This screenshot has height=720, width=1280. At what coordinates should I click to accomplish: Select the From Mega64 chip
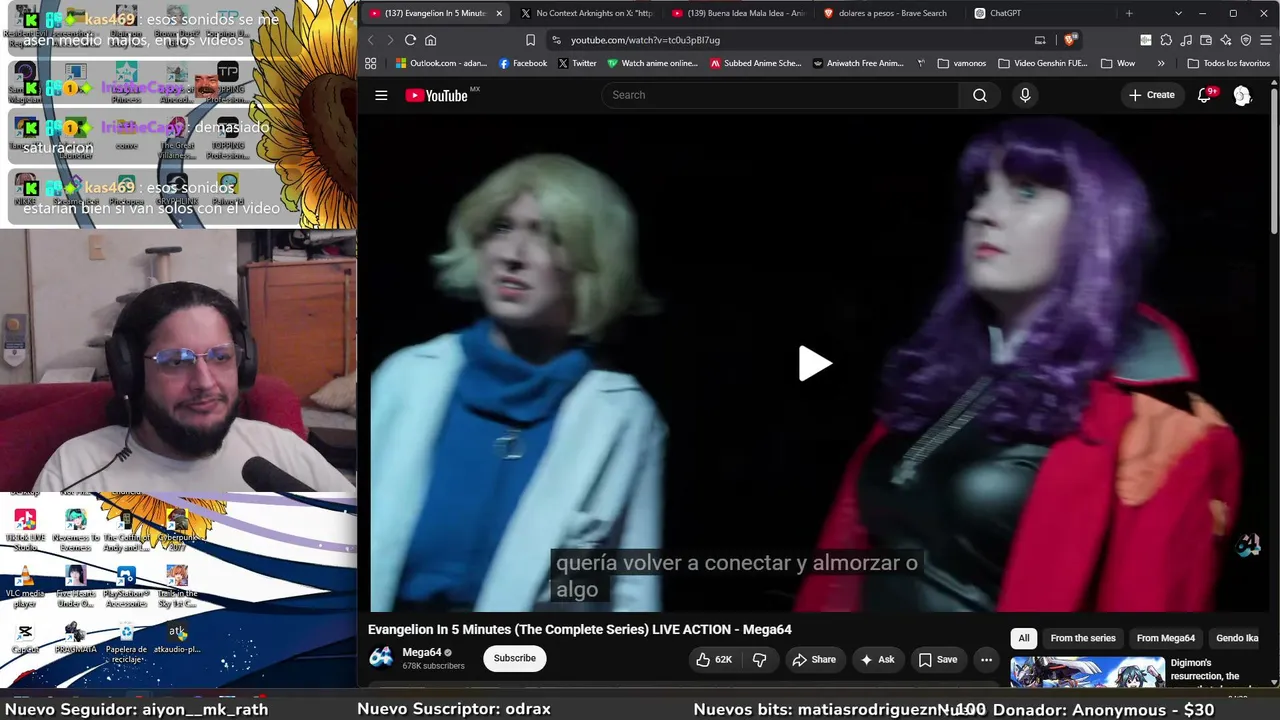pos(1166,638)
